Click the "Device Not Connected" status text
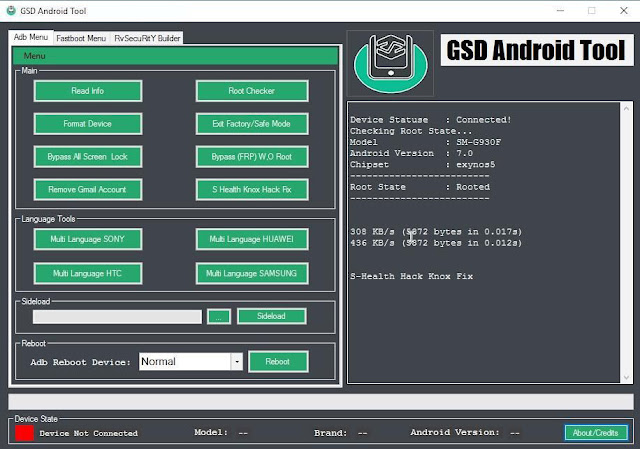Screen dimensions: 640x449 tap(89, 433)
